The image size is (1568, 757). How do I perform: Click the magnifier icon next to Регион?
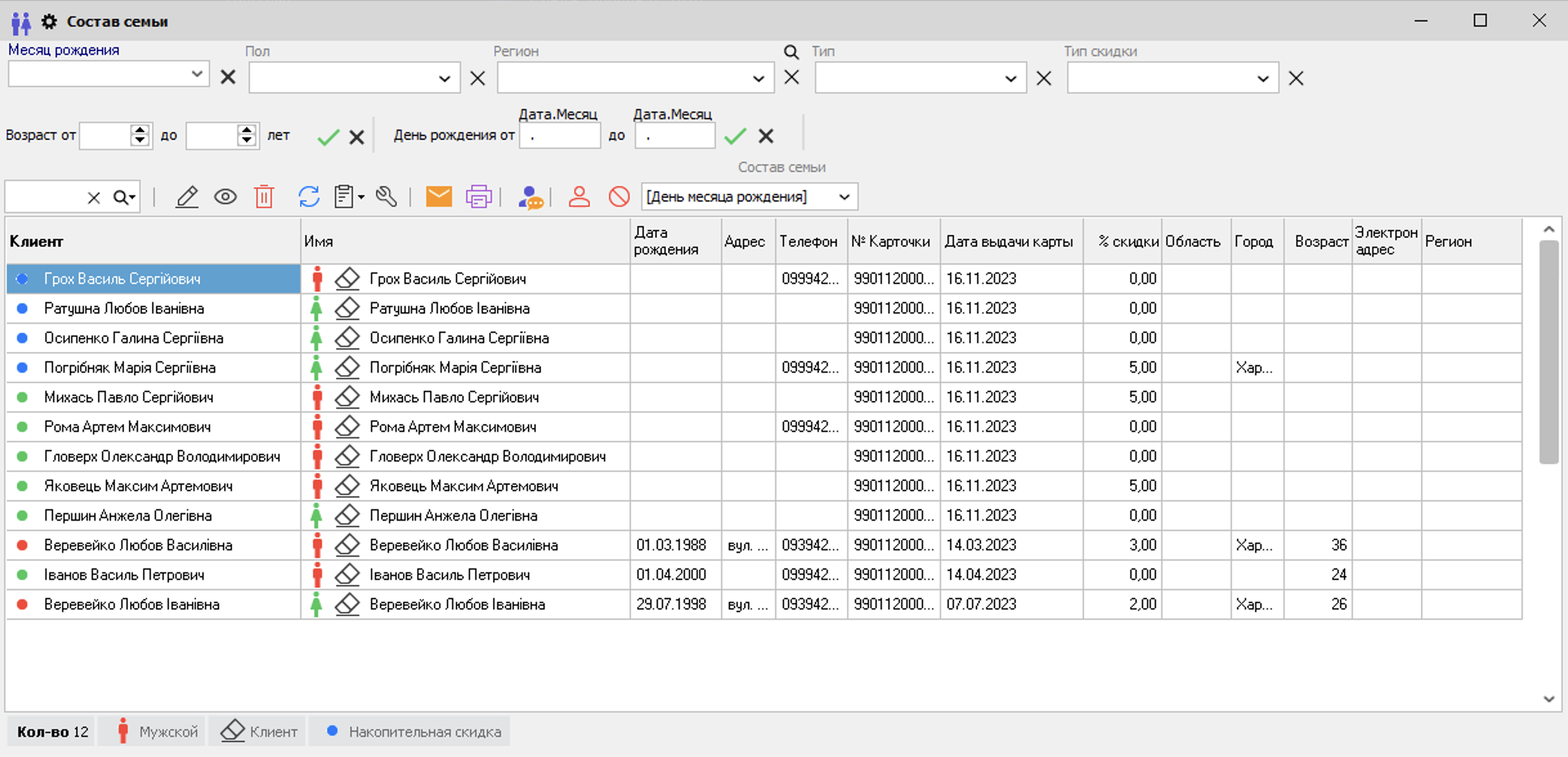tap(791, 52)
